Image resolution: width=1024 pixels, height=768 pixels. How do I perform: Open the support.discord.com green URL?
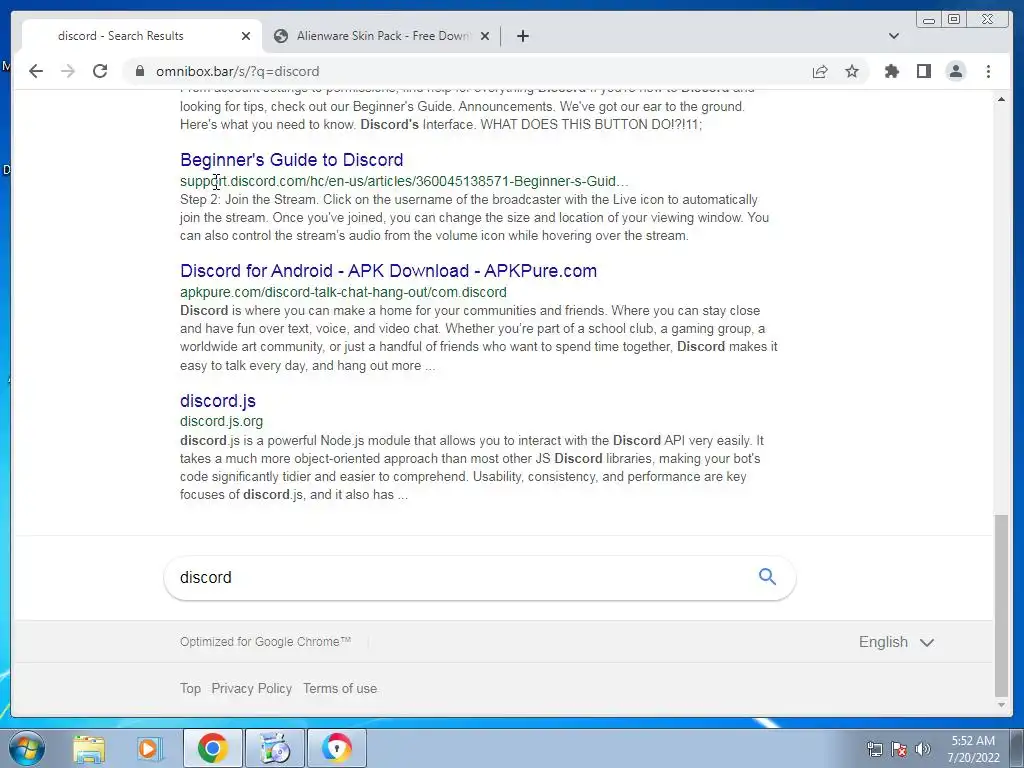click(404, 181)
